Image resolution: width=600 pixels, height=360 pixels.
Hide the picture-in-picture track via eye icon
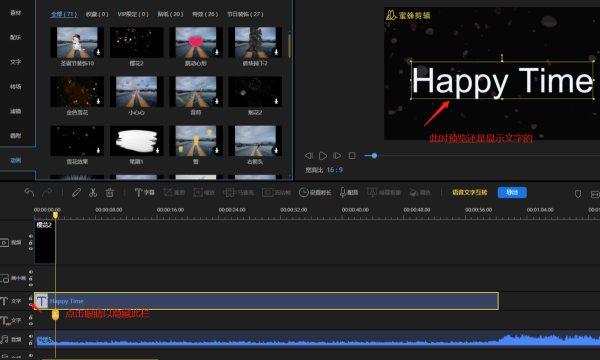pyautogui.click(x=31, y=285)
